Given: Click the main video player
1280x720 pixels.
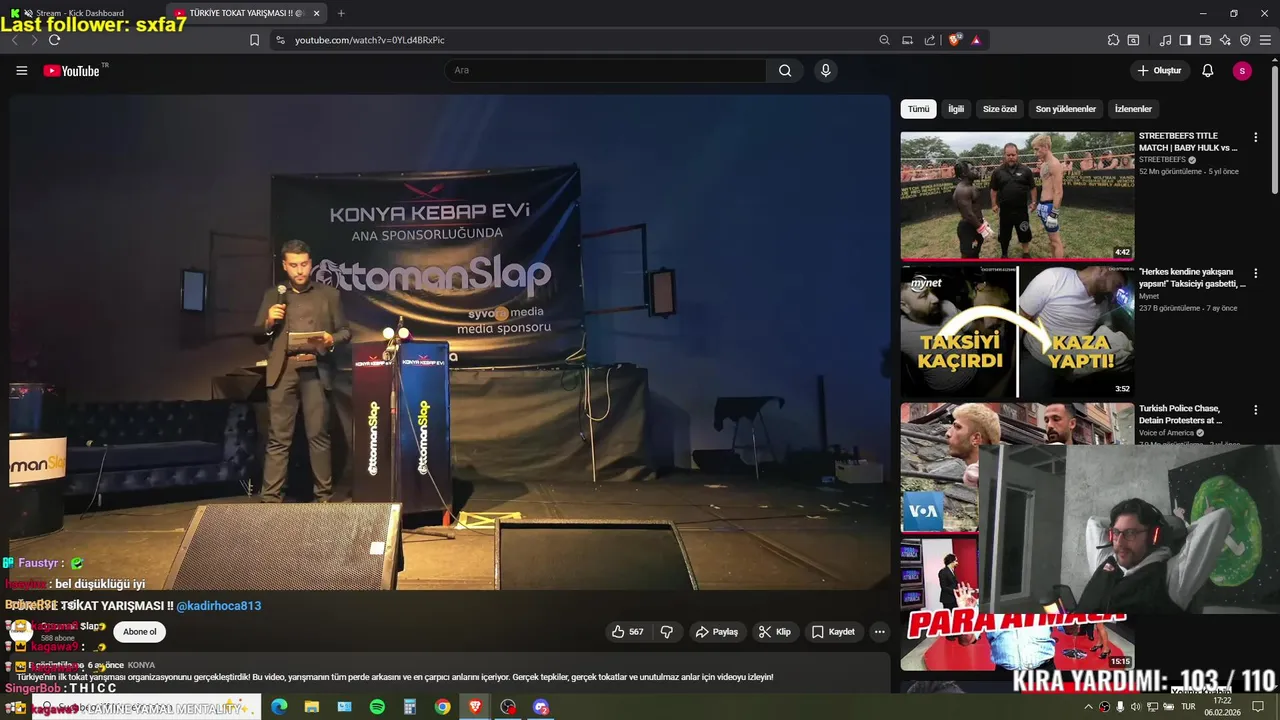Looking at the screenshot, I should 450,342.
